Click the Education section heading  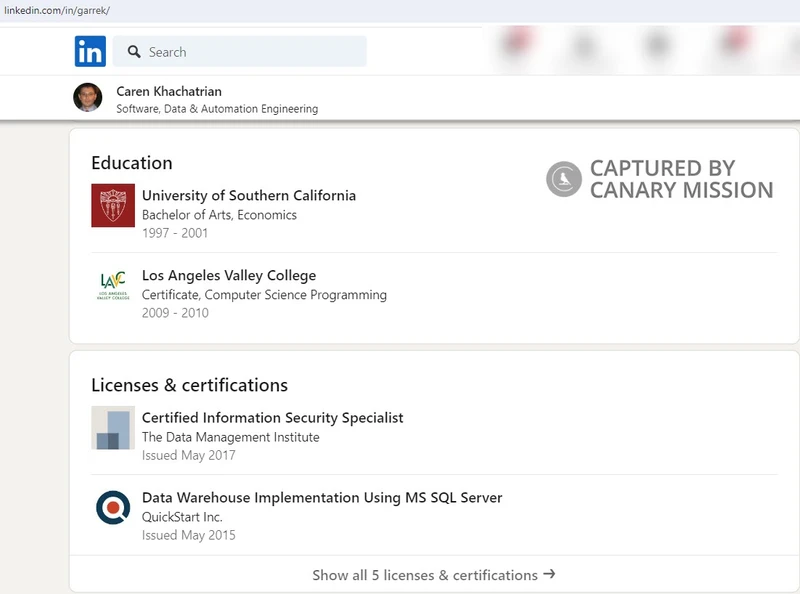(x=132, y=163)
